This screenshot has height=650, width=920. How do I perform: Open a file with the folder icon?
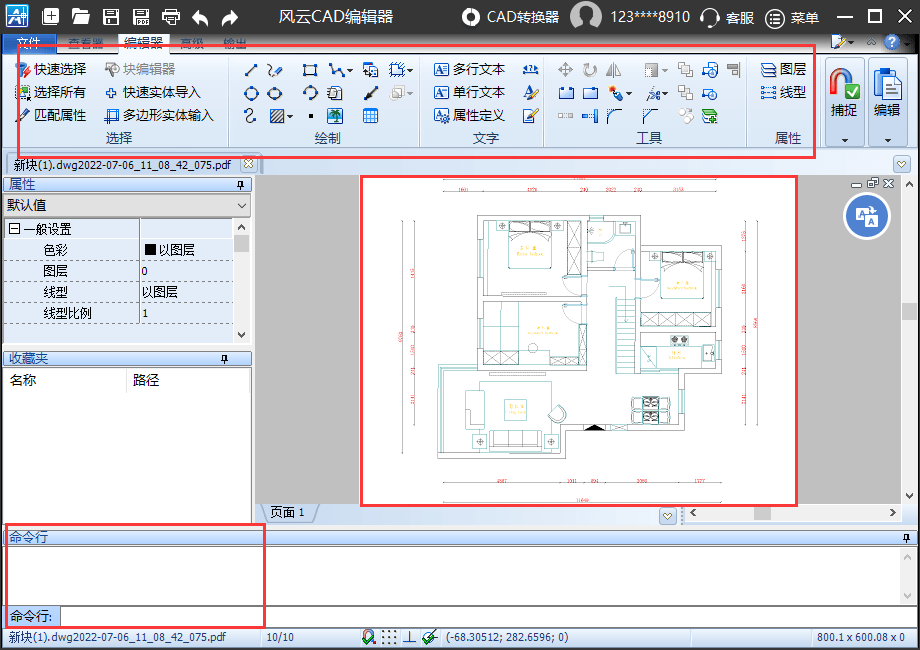pos(80,16)
